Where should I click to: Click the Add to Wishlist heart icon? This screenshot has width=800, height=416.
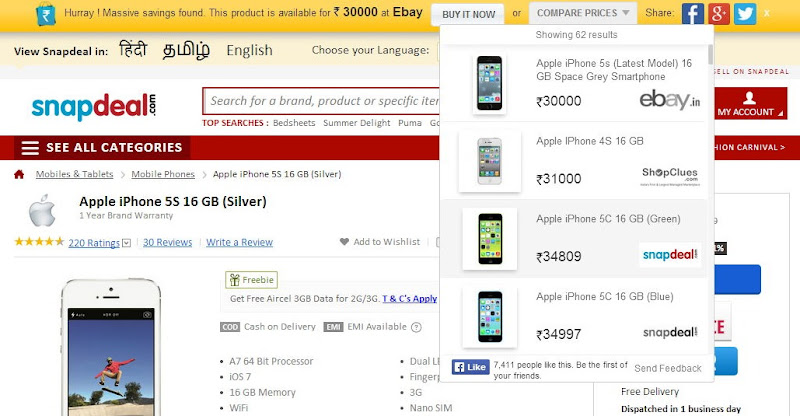point(344,242)
